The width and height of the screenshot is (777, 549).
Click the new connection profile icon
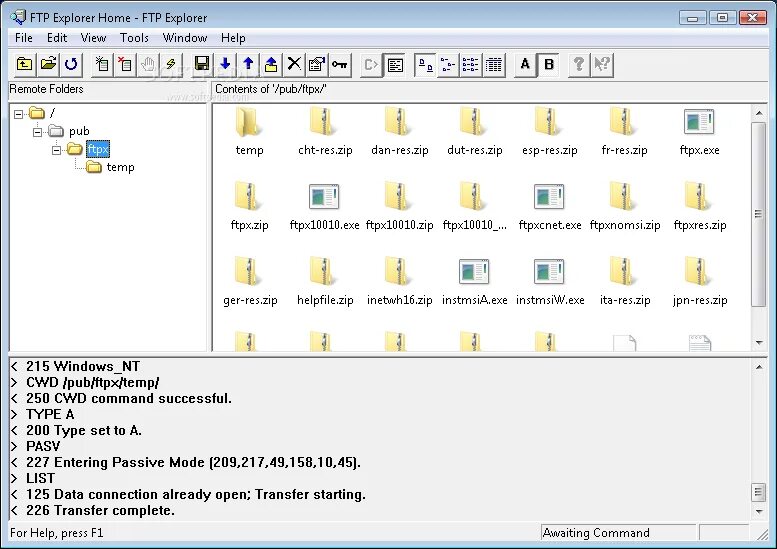click(102, 64)
